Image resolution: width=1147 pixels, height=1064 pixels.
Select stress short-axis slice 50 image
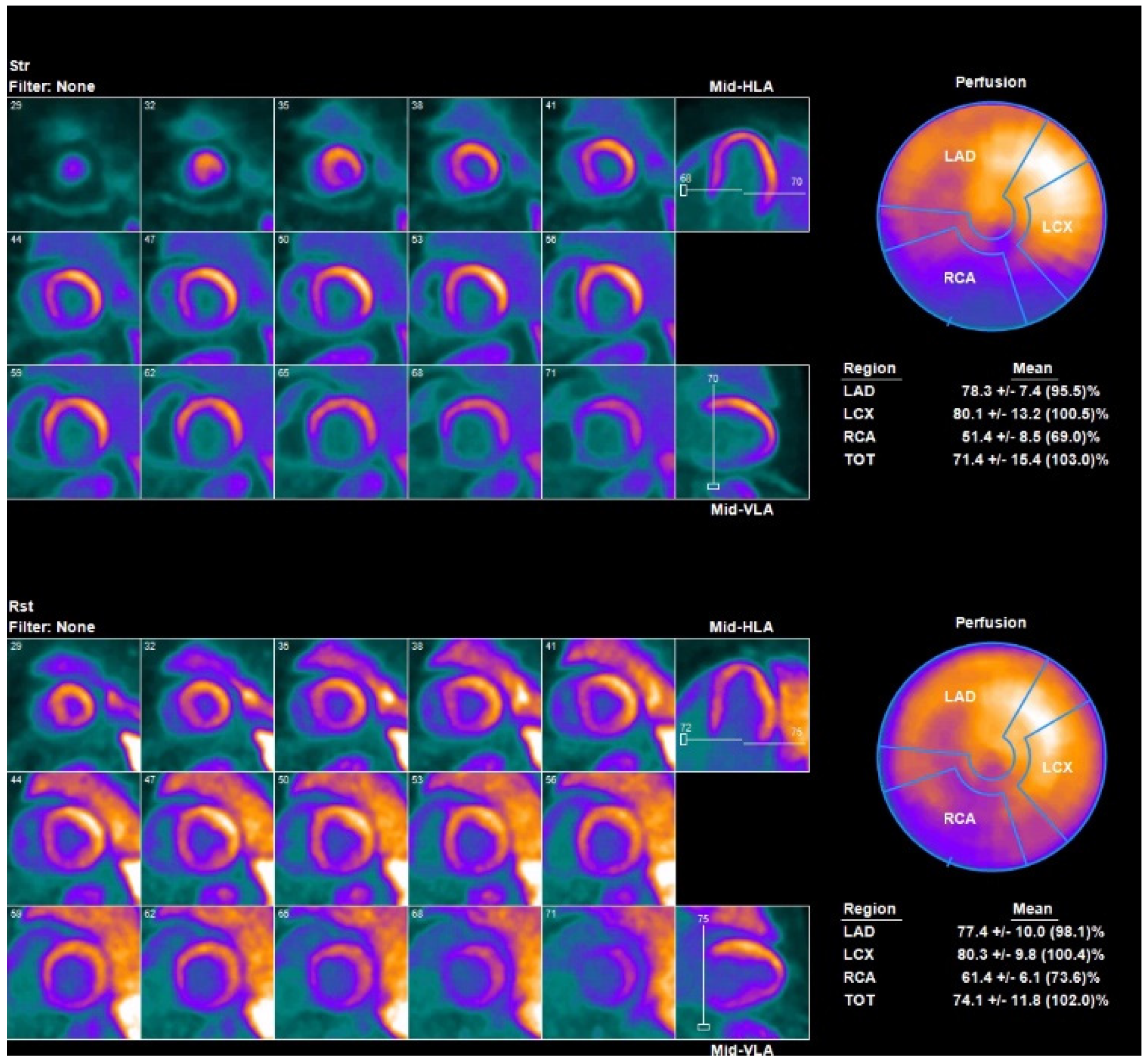(x=341, y=298)
